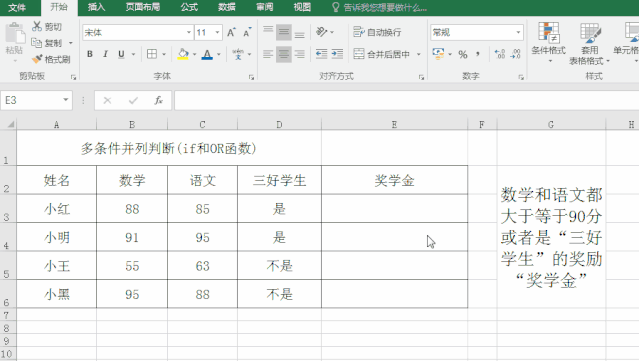Viewport: 639px width, 361px height.
Task: Switch to the Data (数据) tab
Action: pyautogui.click(x=227, y=7)
